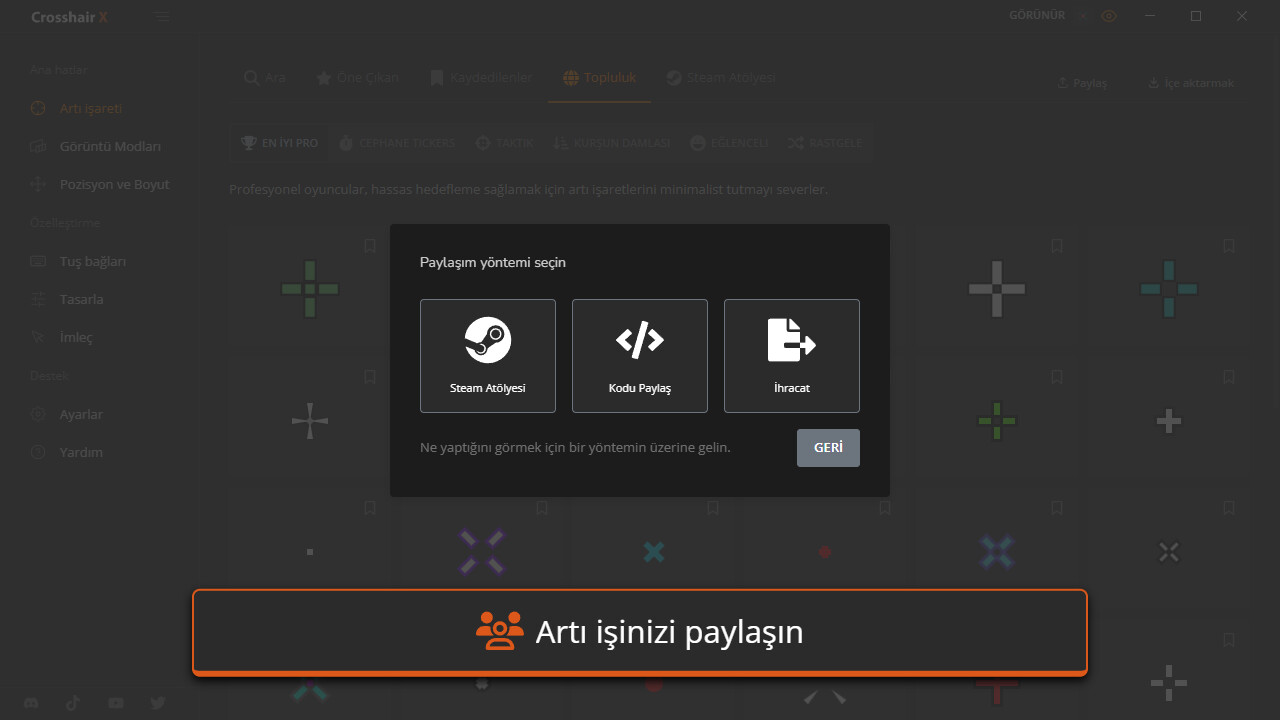Open the YouTube icon link

[116, 703]
